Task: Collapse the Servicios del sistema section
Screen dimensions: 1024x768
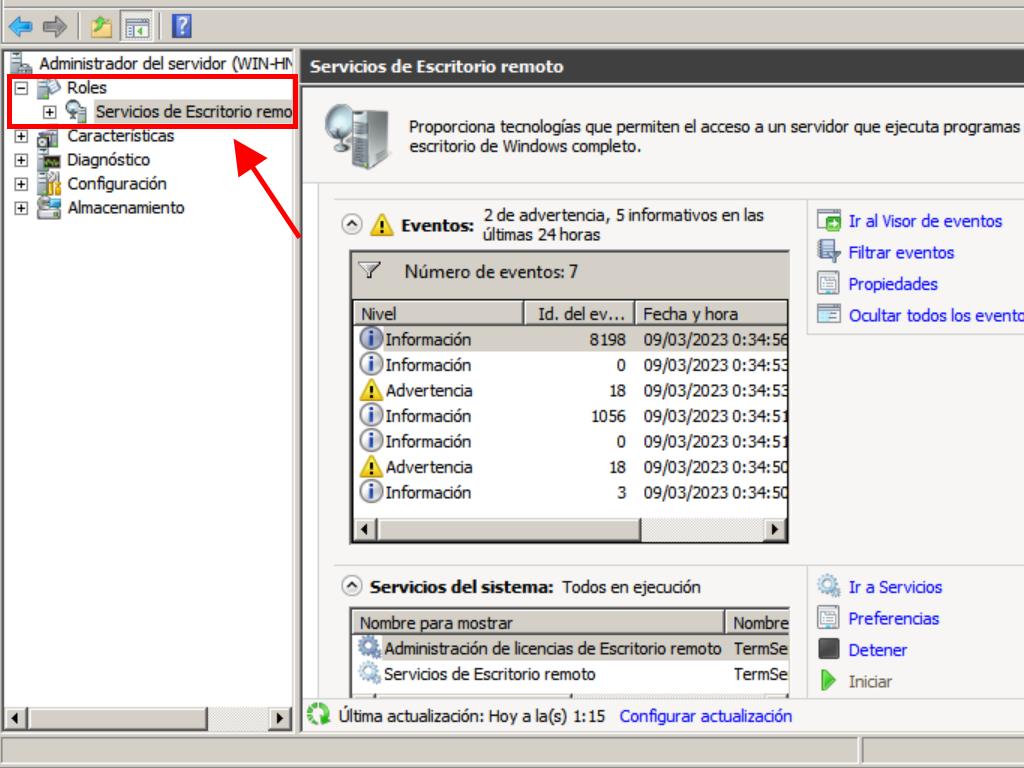Action: point(350,587)
